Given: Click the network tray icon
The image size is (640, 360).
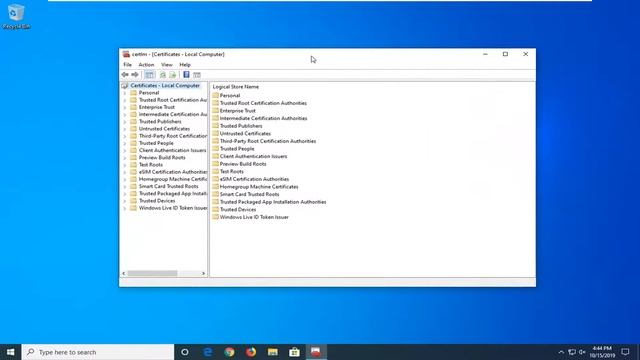Looking at the screenshot, I should (x=572, y=352).
